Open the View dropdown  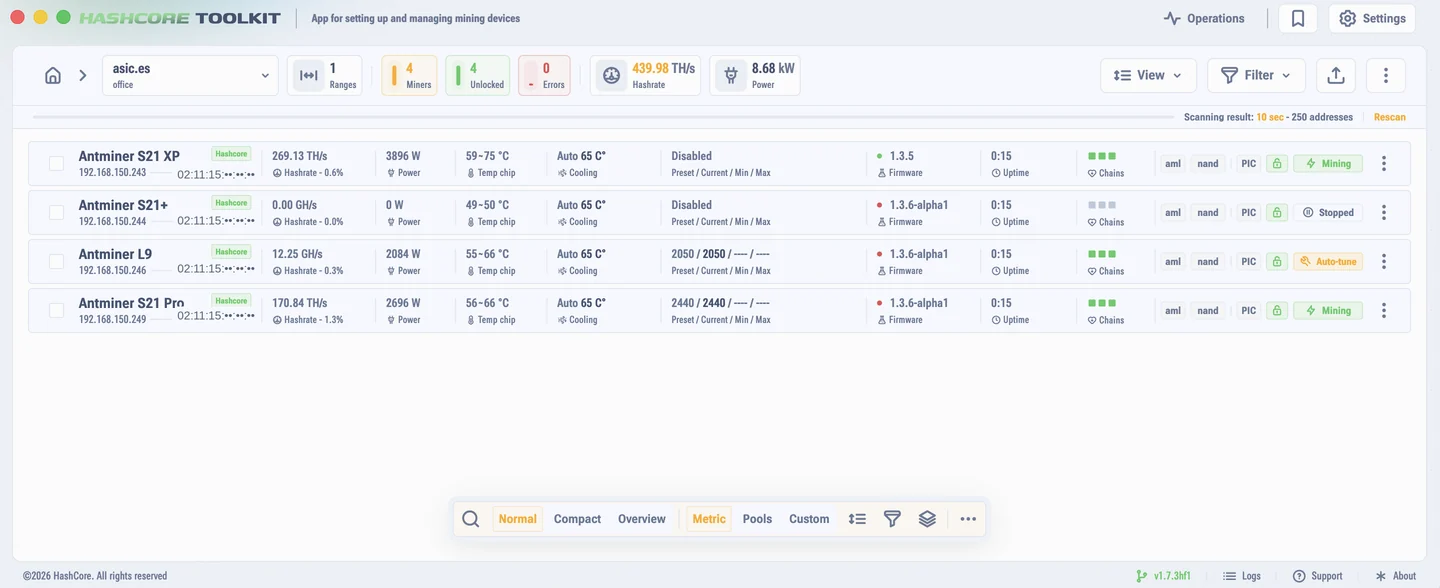pyautogui.click(x=1148, y=75)
